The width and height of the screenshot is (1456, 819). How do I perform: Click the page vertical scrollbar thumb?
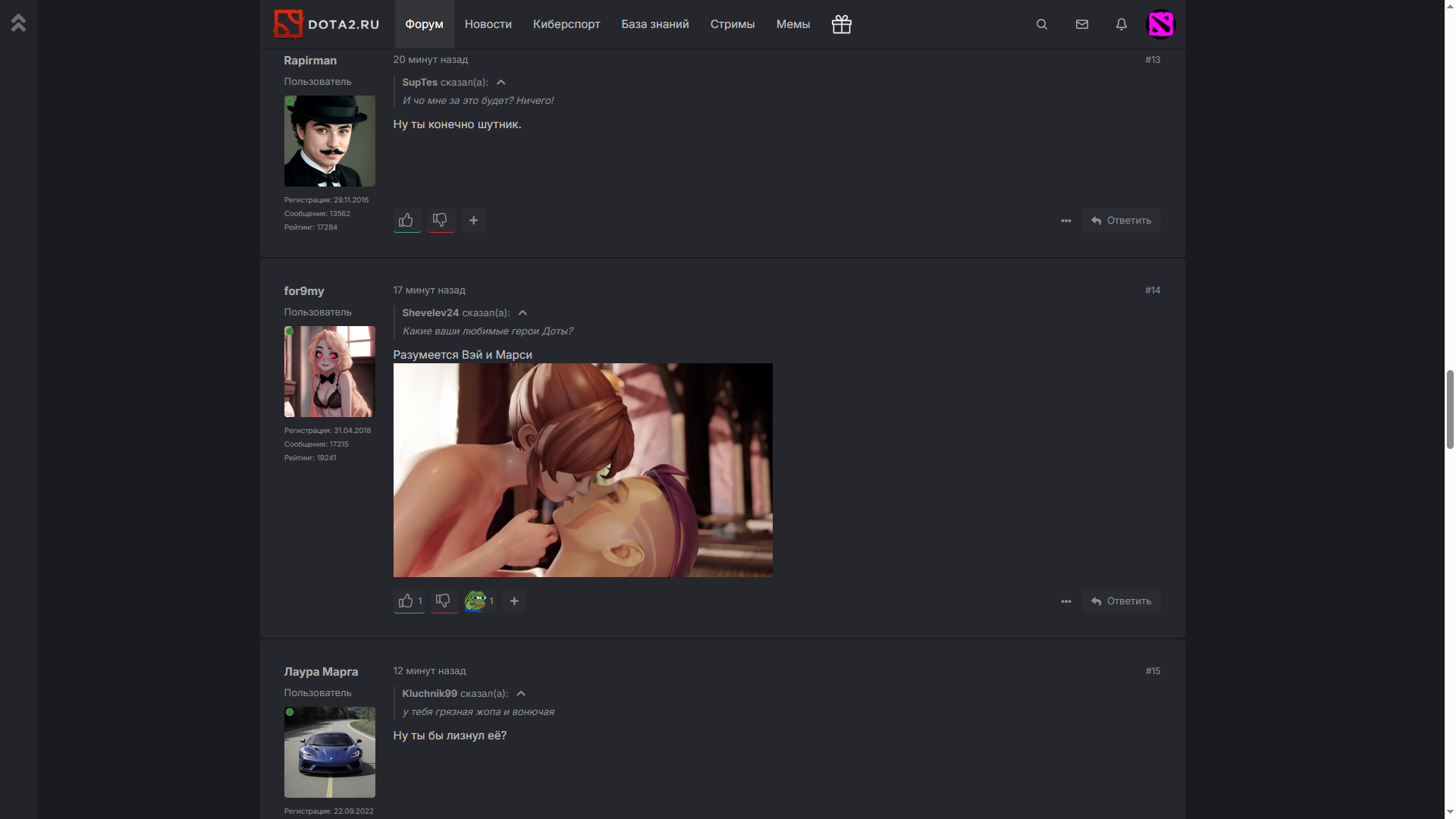click(1449, 409)
